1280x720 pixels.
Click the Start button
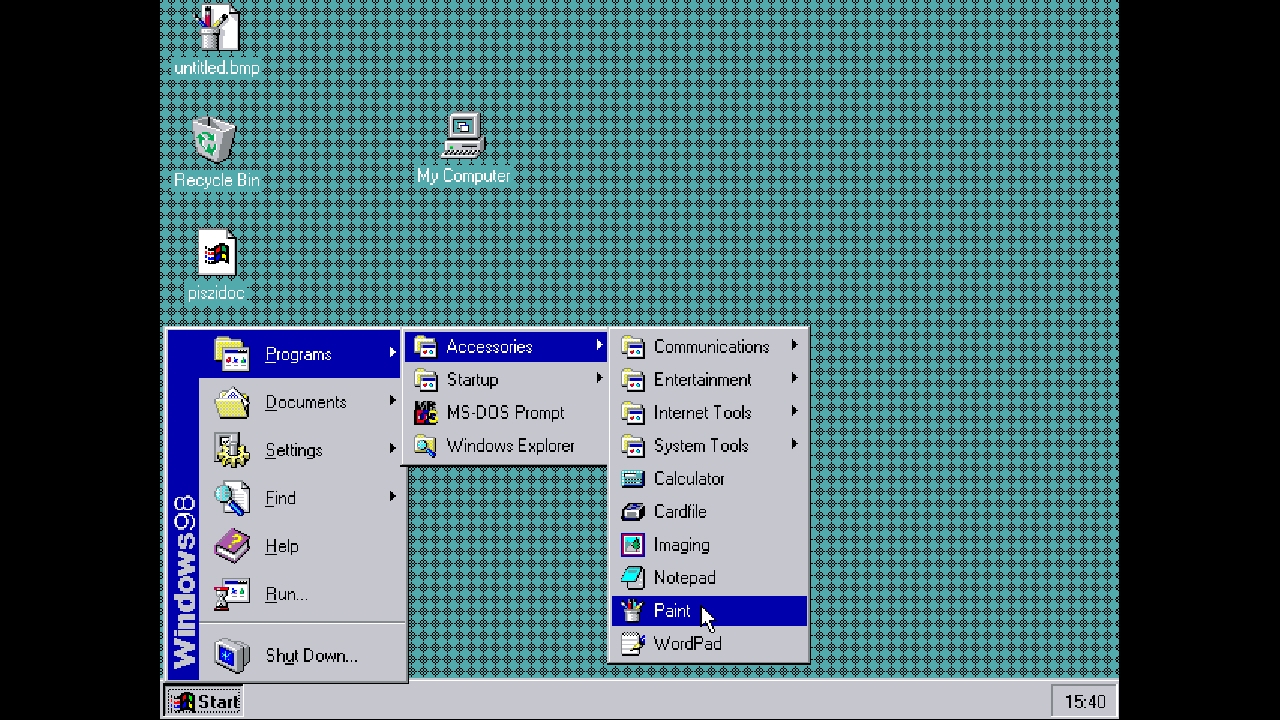point(203,701)
